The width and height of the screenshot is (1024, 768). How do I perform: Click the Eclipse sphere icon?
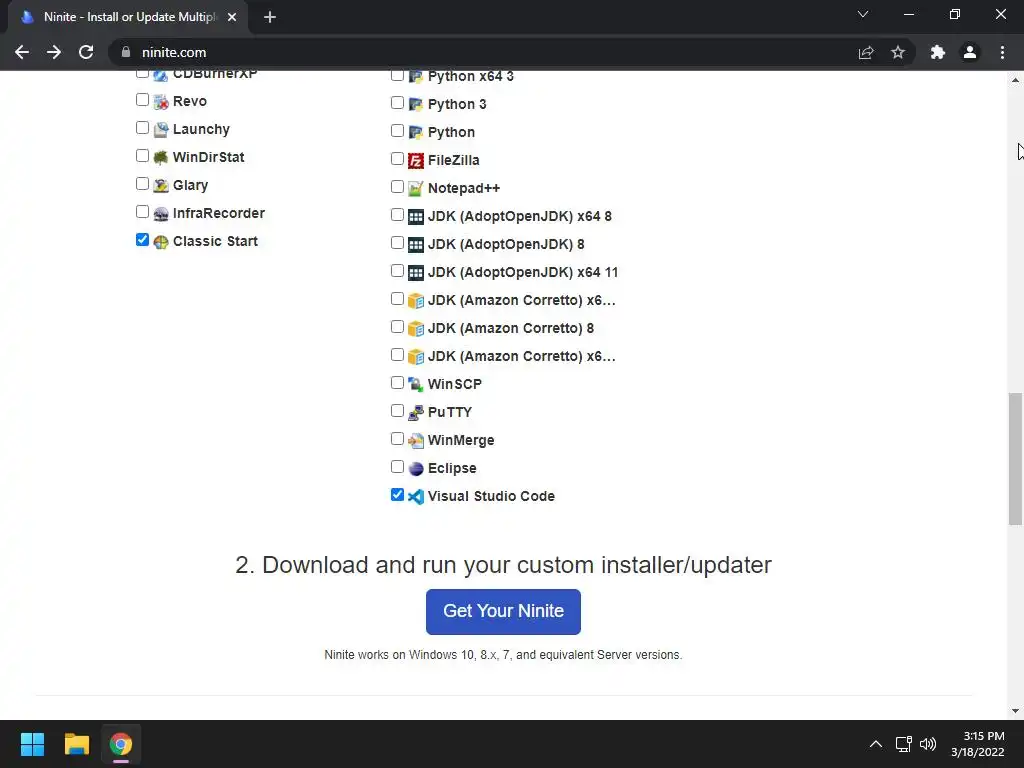tap(415, 469)
